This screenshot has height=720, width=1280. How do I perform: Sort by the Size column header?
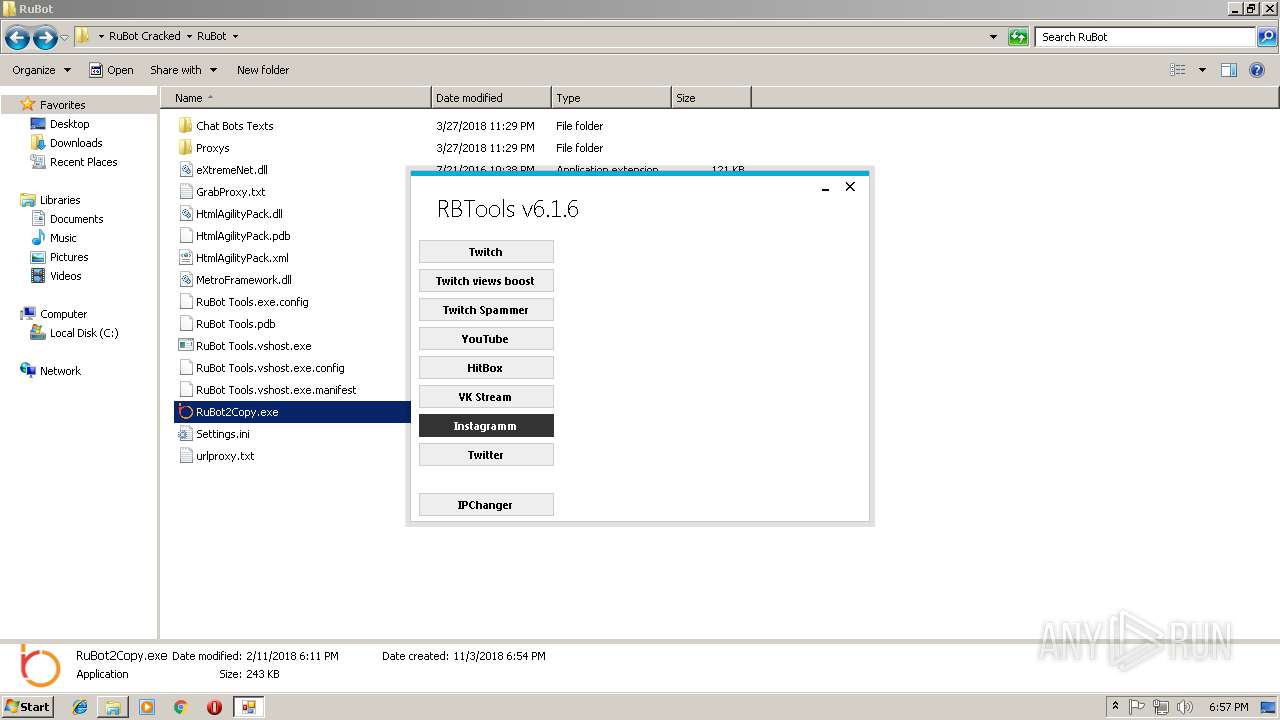[x=711, y=98]
